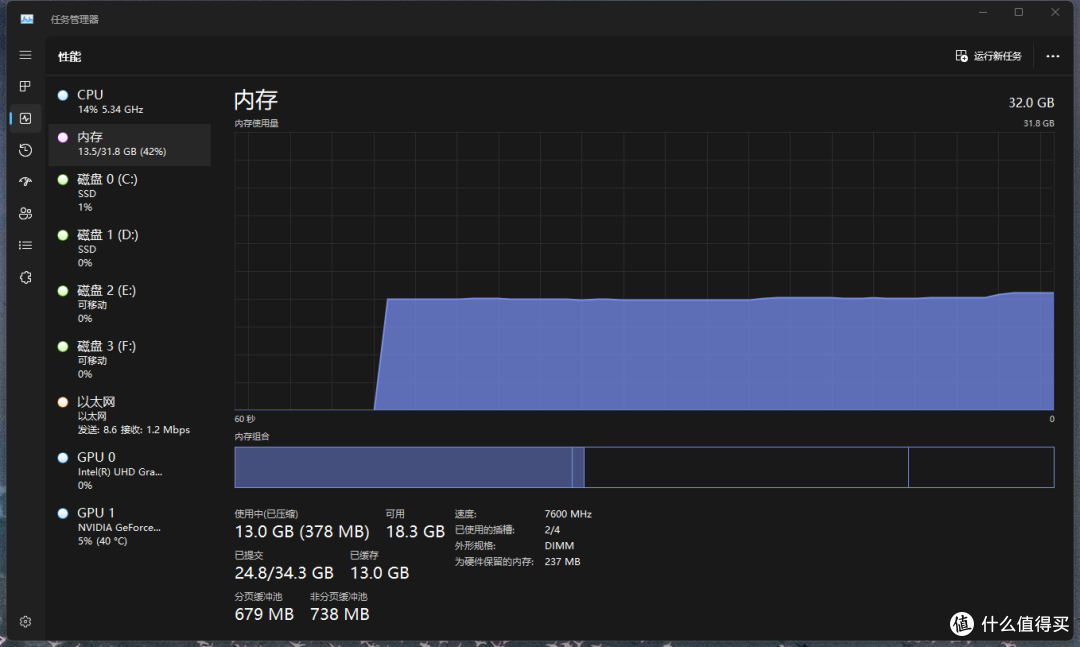Click the 18.3 GB available value

(x=415, y=531)
